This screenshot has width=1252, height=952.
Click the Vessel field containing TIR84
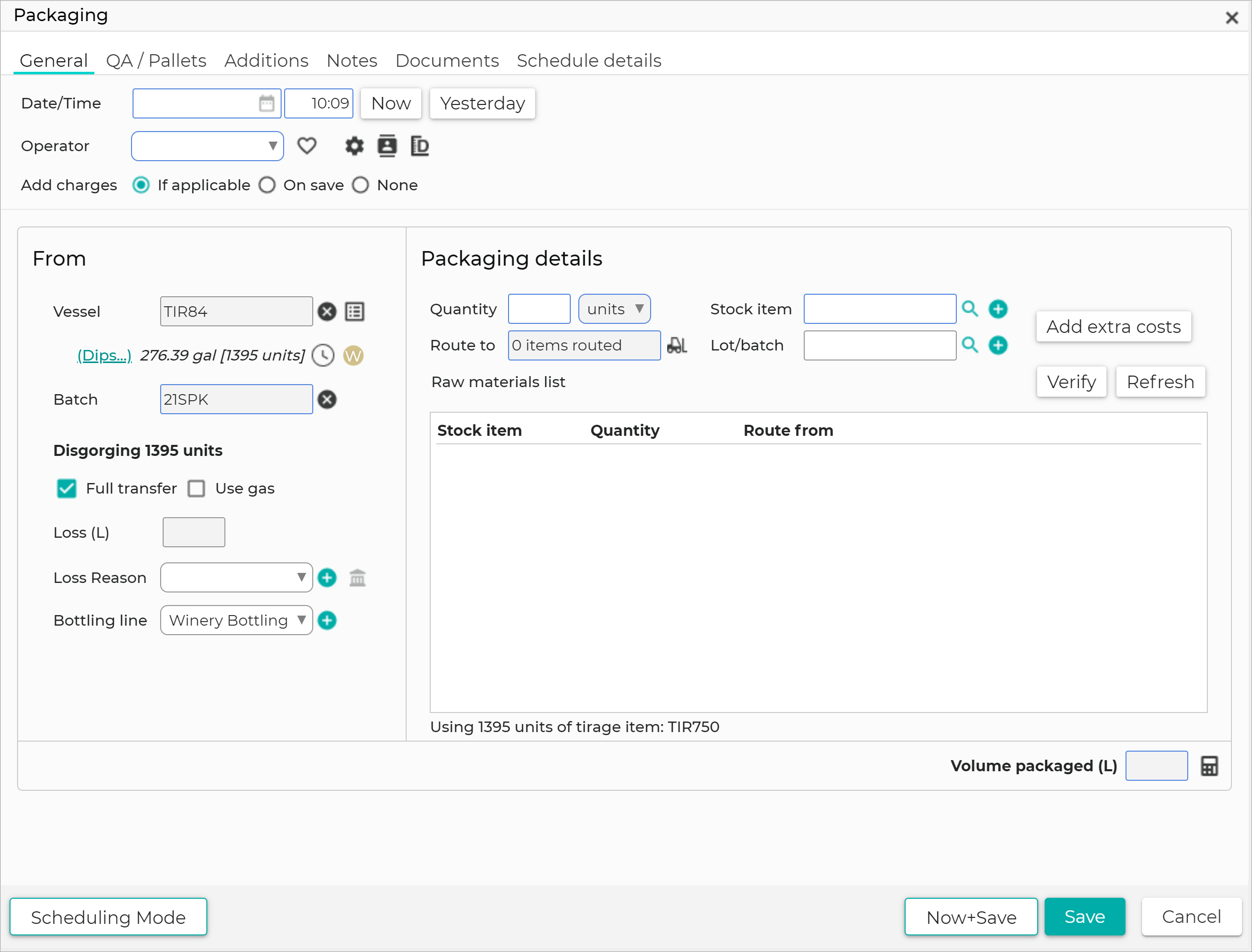point(236,312)
